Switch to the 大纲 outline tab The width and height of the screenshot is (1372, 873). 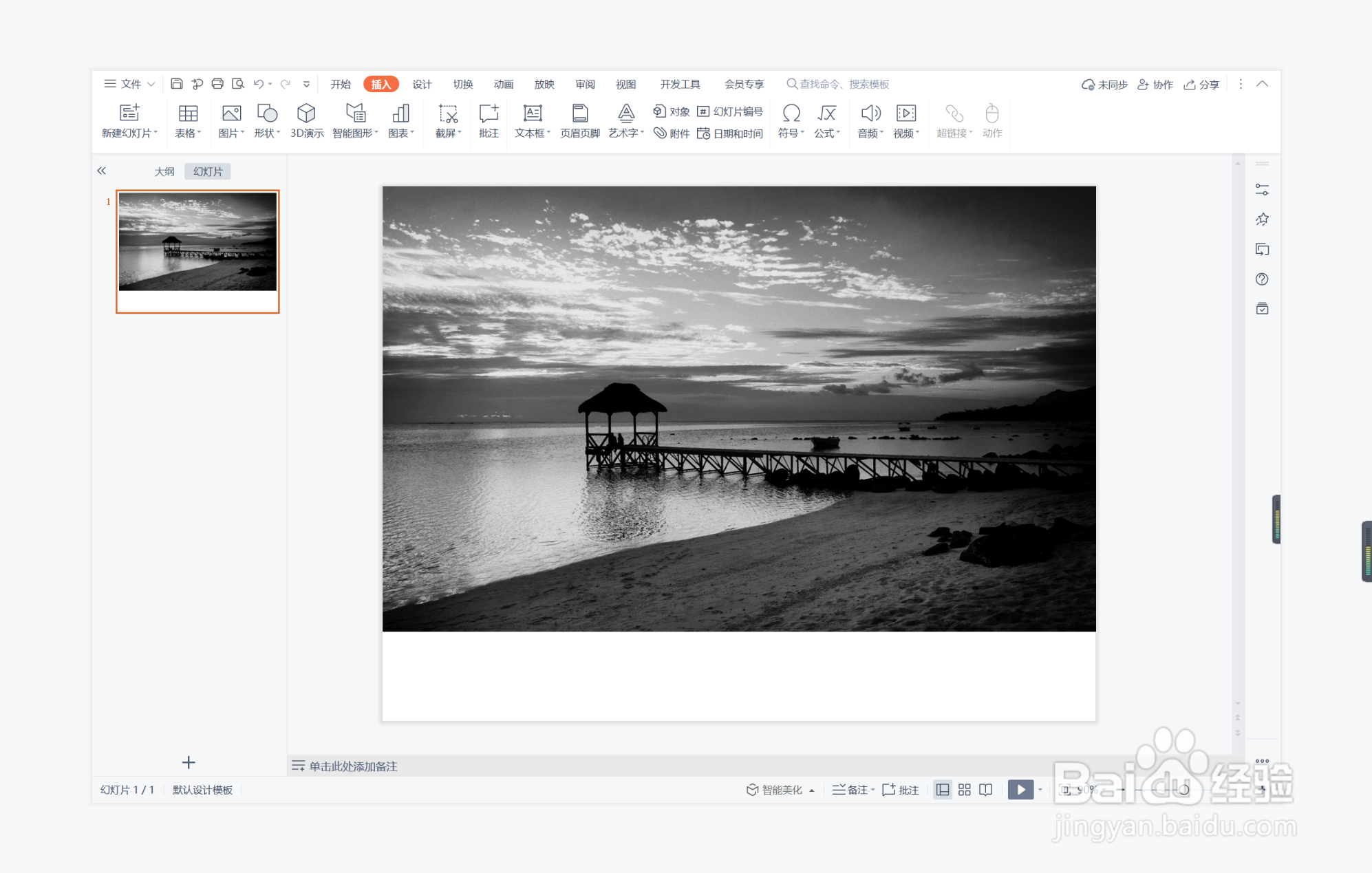point(164,171)
